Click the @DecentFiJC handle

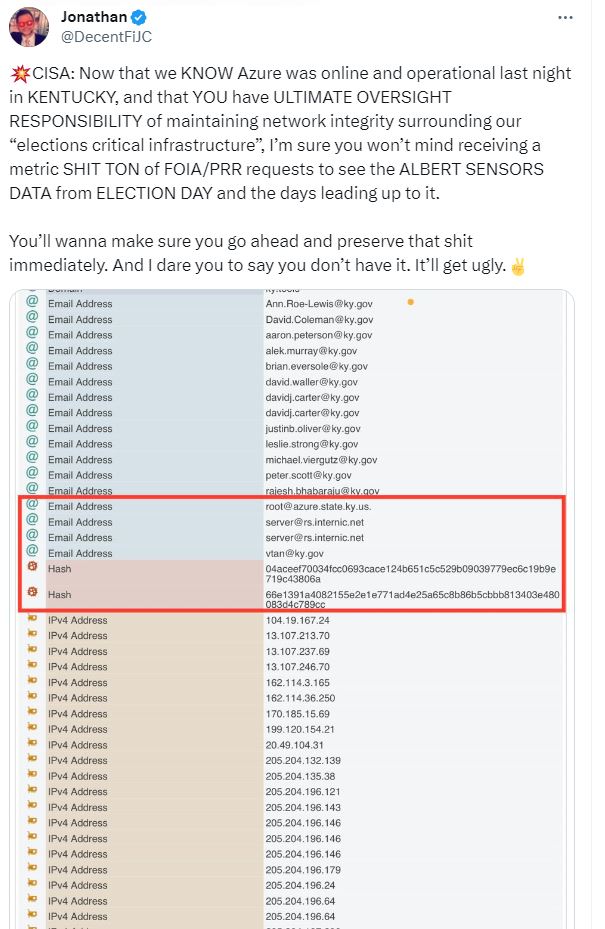(107, 37)
